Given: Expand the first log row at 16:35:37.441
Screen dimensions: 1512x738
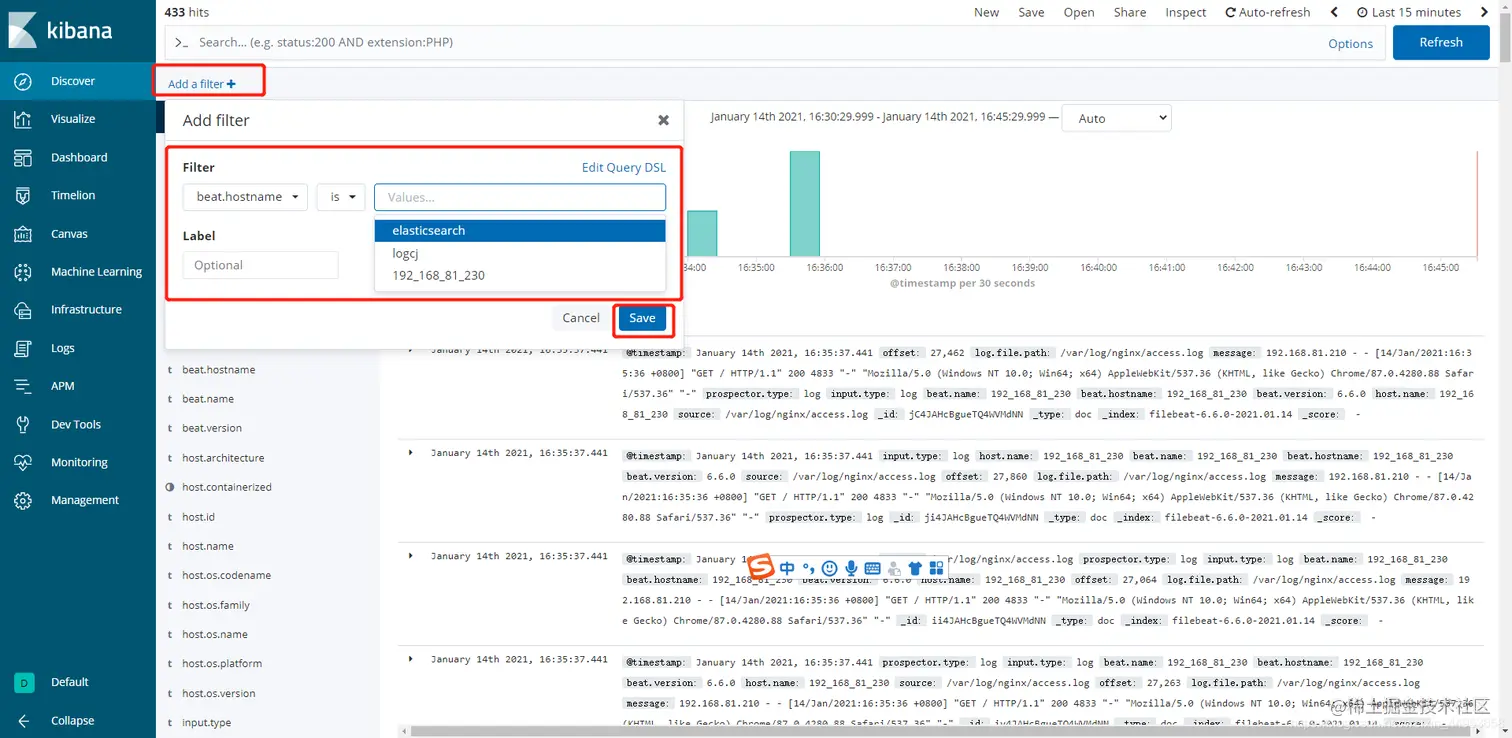Looking at the screenshot, I should coord(410,350).
